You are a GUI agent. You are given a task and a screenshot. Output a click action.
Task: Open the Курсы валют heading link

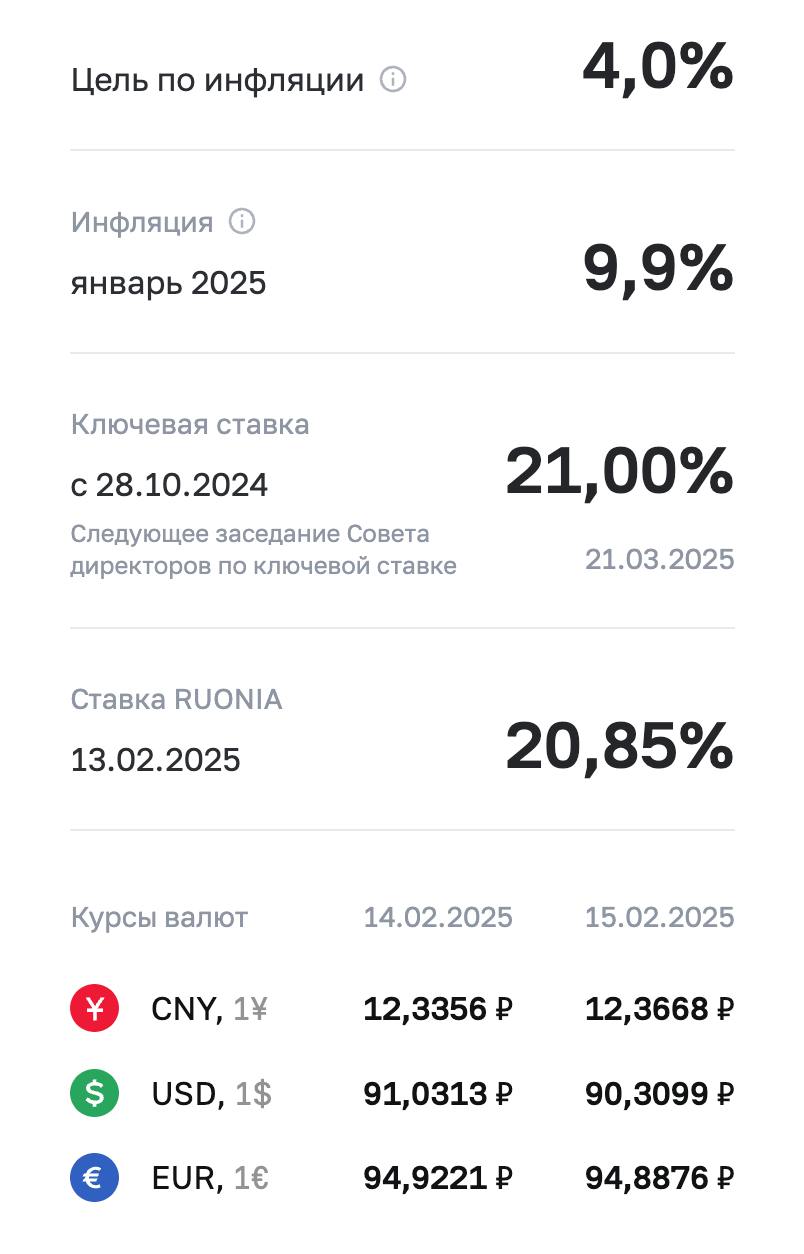[x=159, y=917]
